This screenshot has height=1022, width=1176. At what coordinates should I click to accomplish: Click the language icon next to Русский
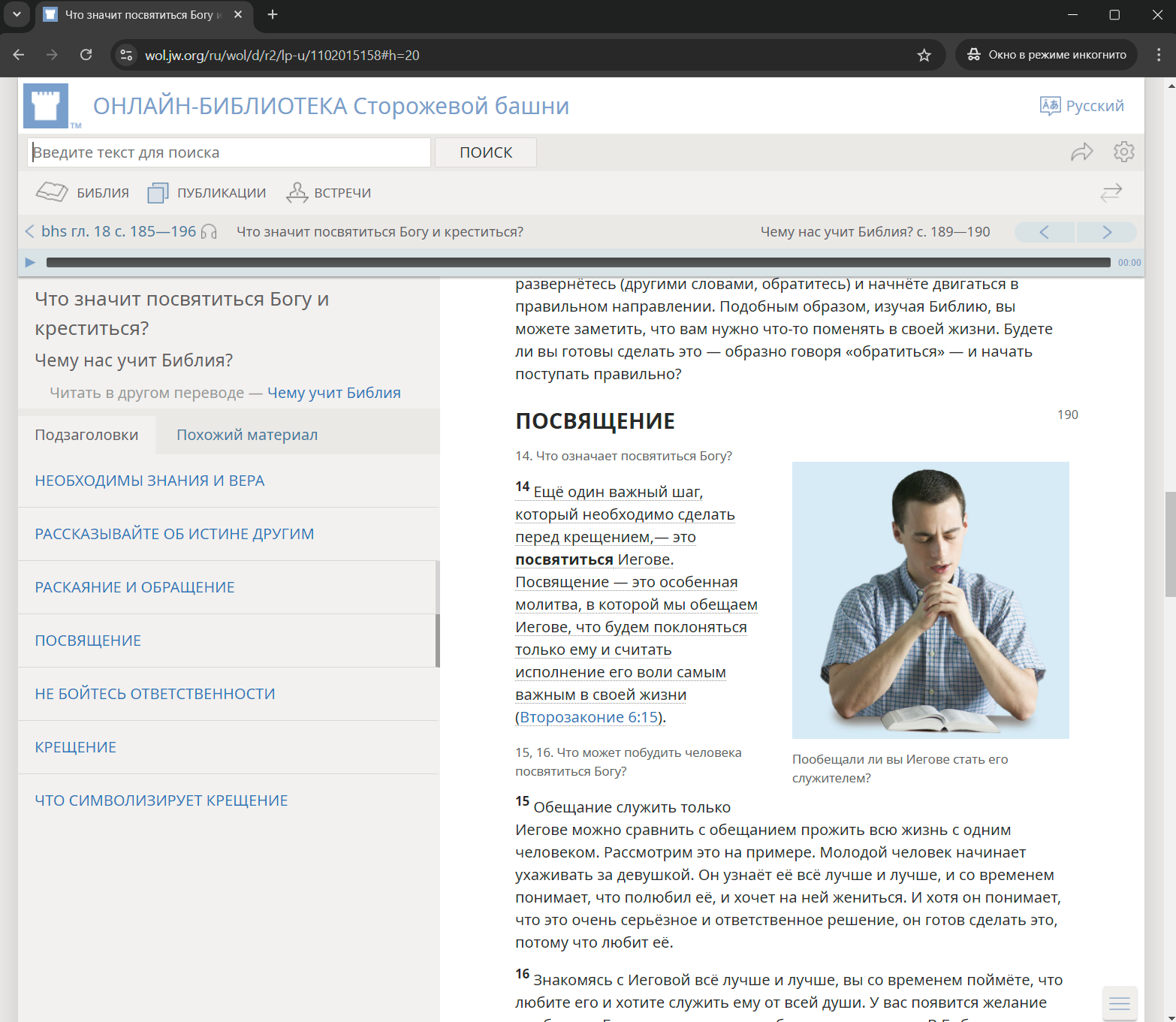1050,106
